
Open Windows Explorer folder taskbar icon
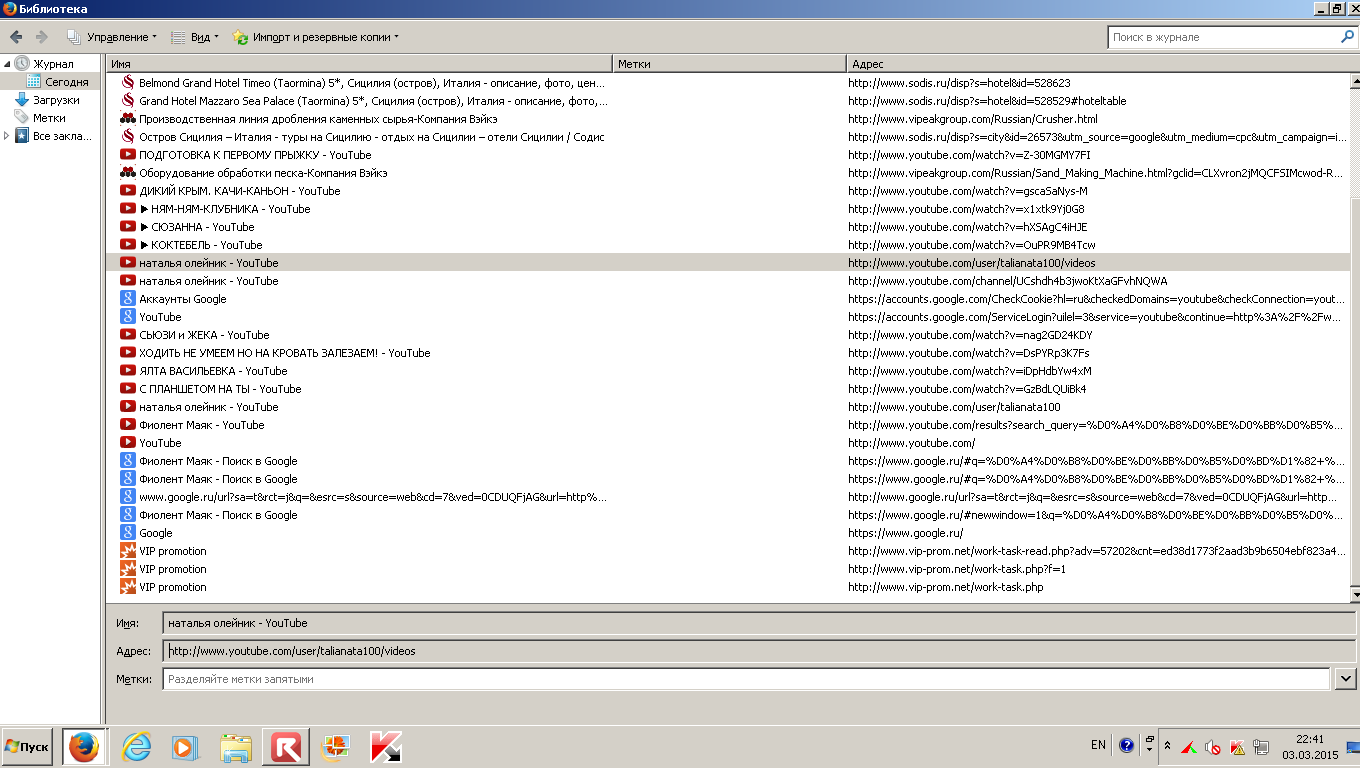coord(236,747)
